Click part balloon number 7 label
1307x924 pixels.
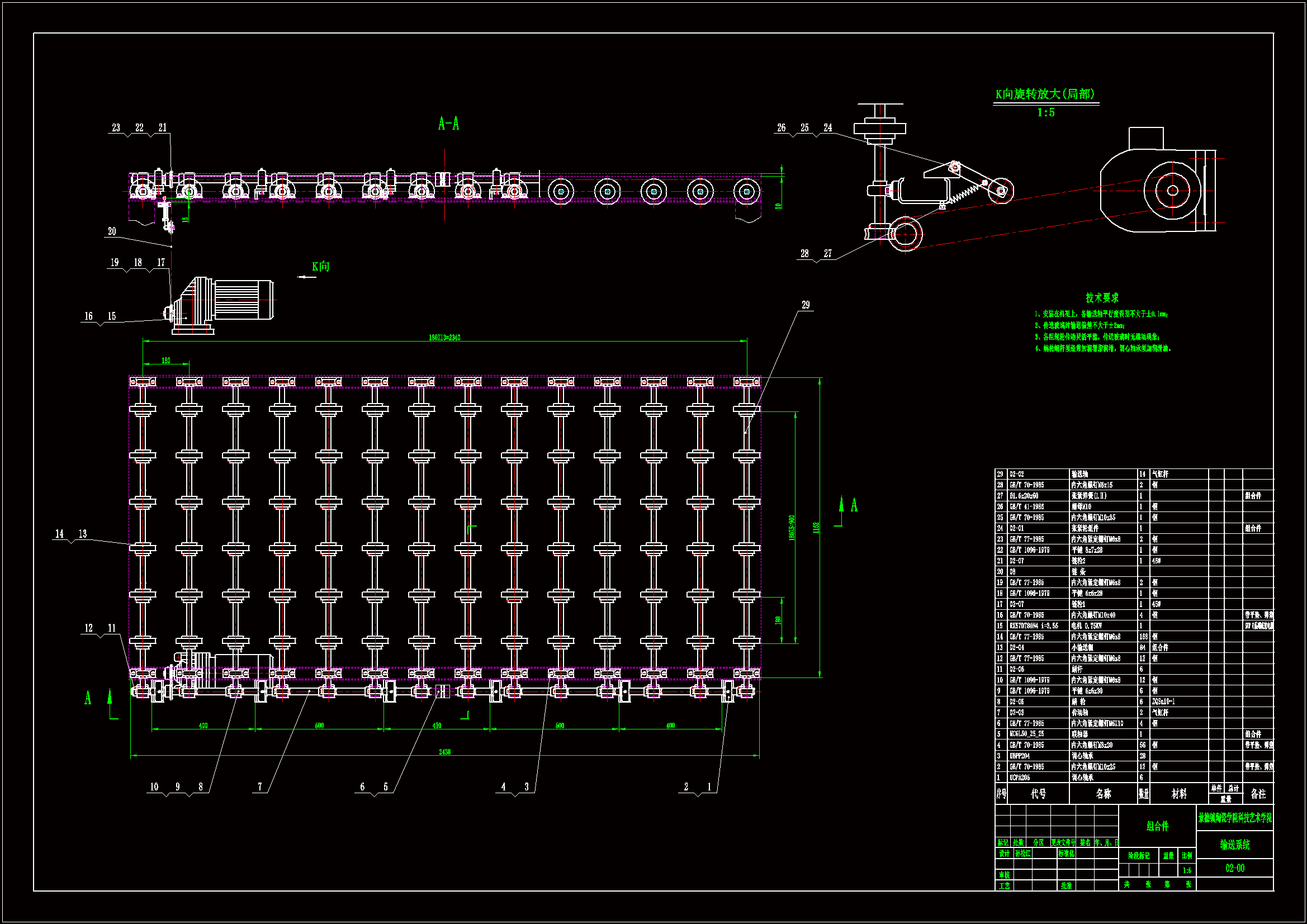click(x=260, y=787)
